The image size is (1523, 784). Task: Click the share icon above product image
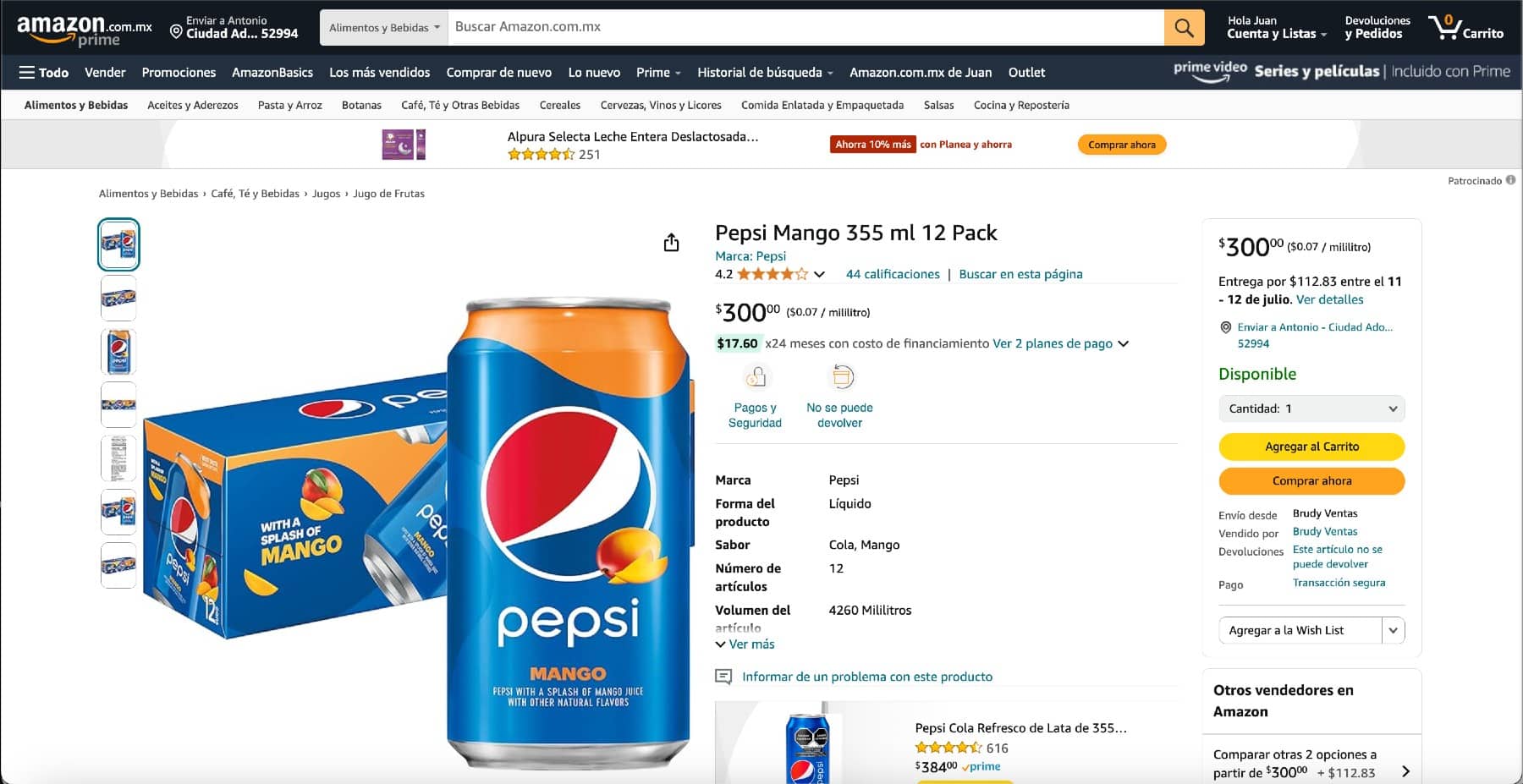point(671,243)
